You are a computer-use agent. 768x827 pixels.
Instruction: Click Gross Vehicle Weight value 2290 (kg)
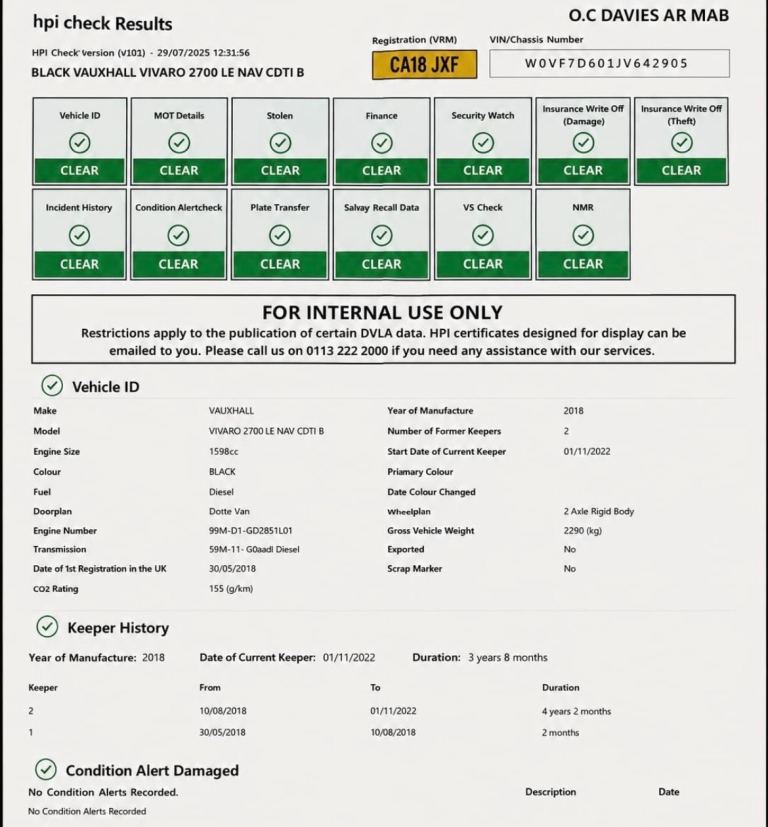tap(582, 531)
